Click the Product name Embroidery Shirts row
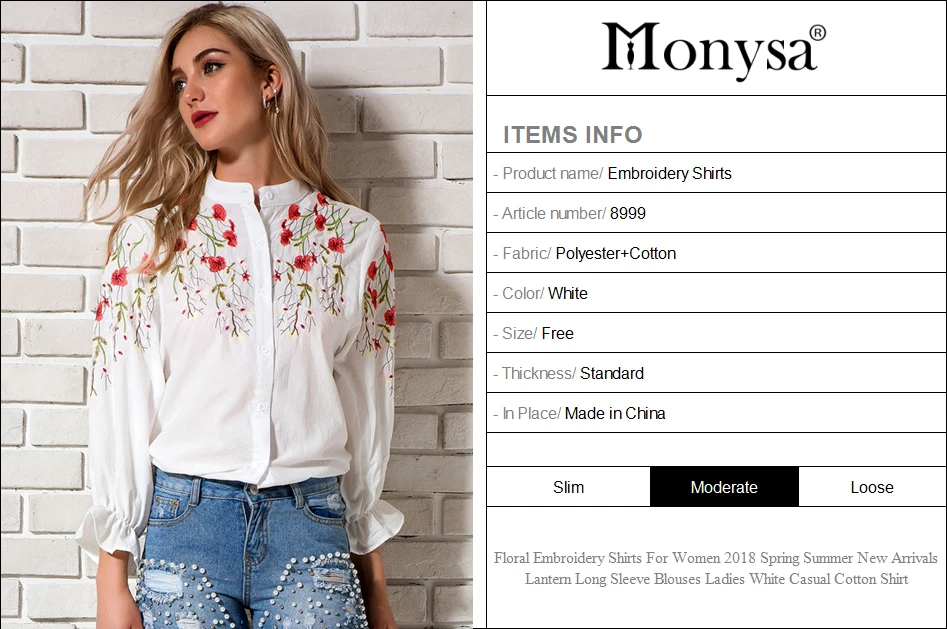This screenshot has height=629, width=947. pyautogui.click(x=716, y=173)
